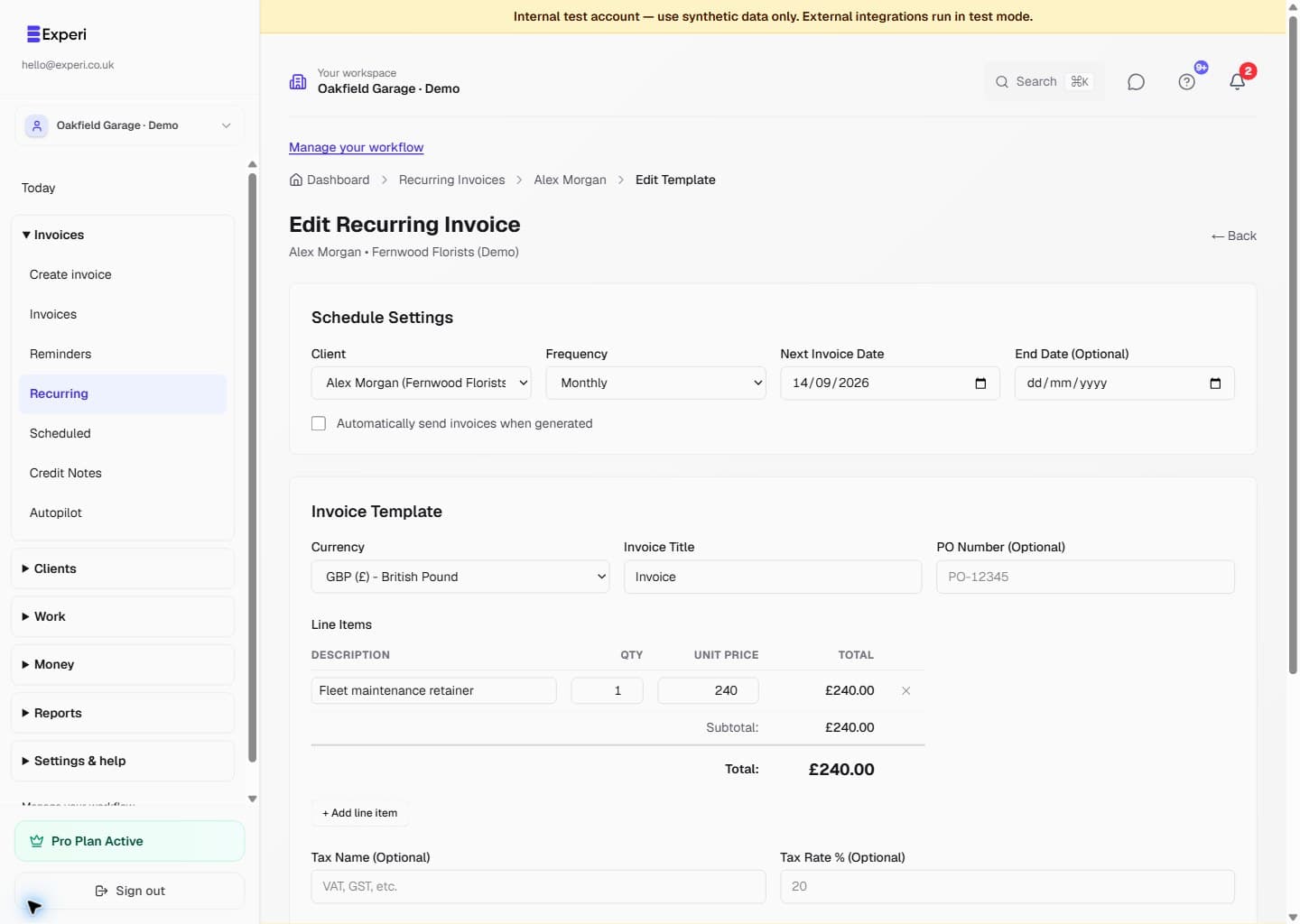Screen dimensions: 1300x924
Task: Click the Back link
Action: (1233, 236)
